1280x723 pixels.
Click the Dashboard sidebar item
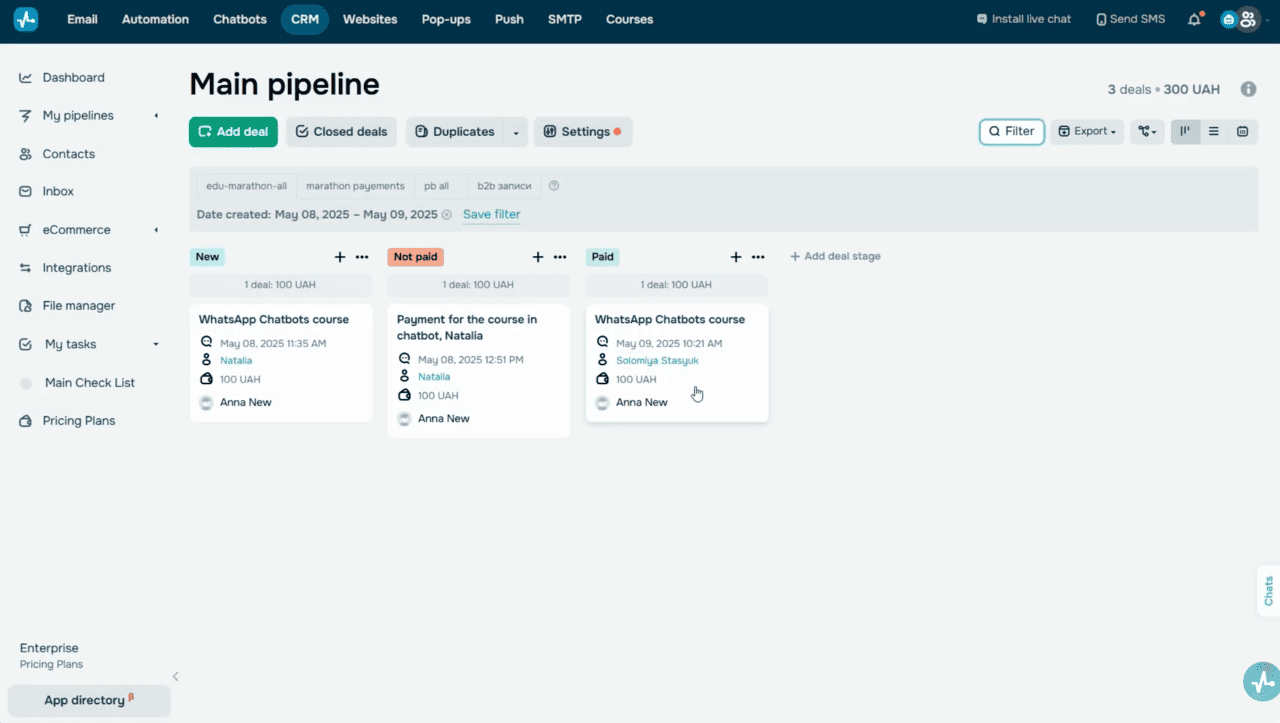pos(73,77)
